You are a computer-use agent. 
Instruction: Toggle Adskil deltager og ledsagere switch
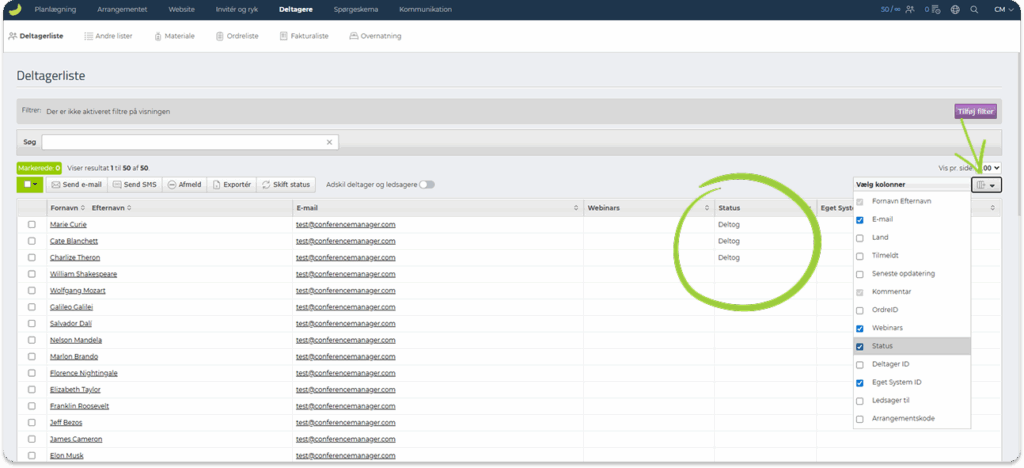427,184
